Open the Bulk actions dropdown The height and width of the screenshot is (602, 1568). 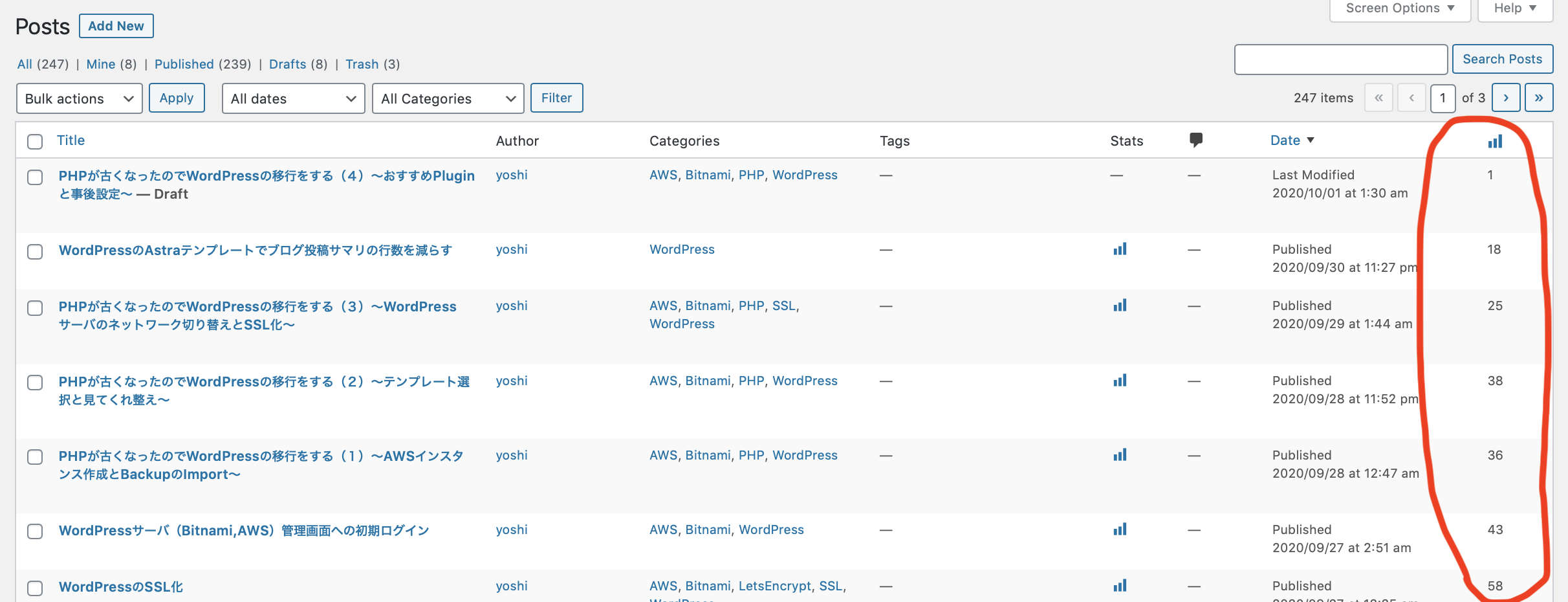79,98
